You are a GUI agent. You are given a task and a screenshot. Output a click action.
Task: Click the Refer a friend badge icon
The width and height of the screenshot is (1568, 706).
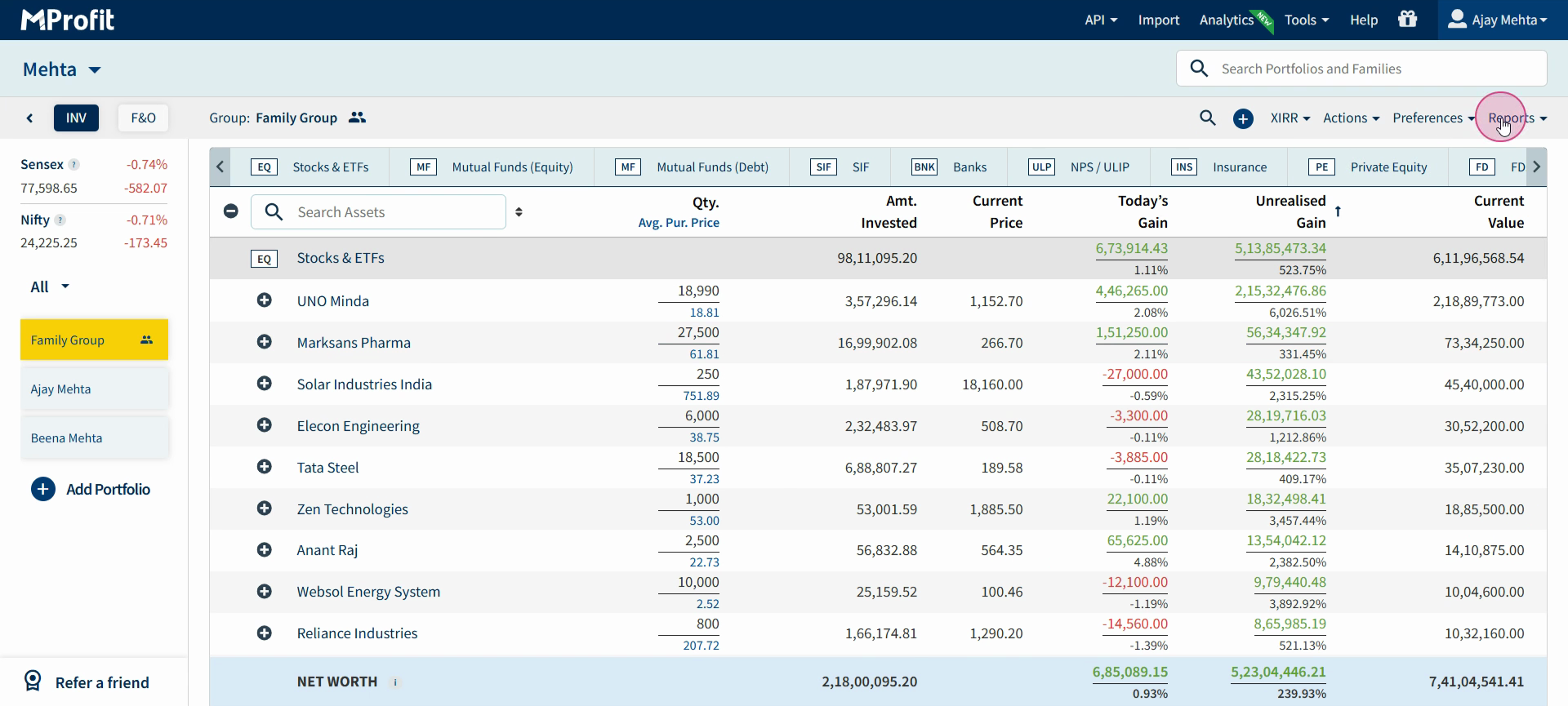[33, 681]
